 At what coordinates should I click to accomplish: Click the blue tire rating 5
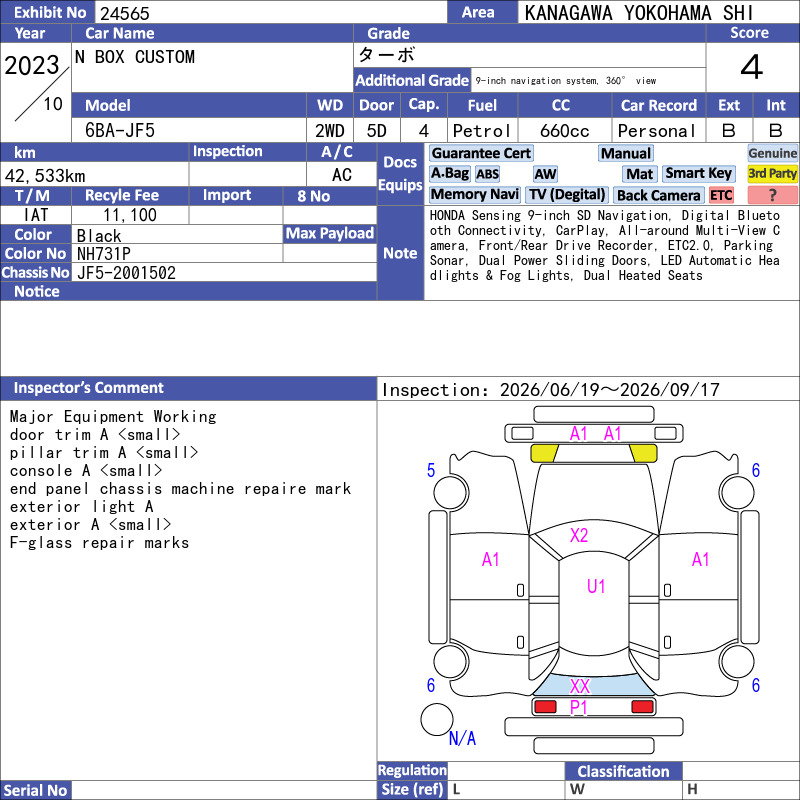pos(431,470)
